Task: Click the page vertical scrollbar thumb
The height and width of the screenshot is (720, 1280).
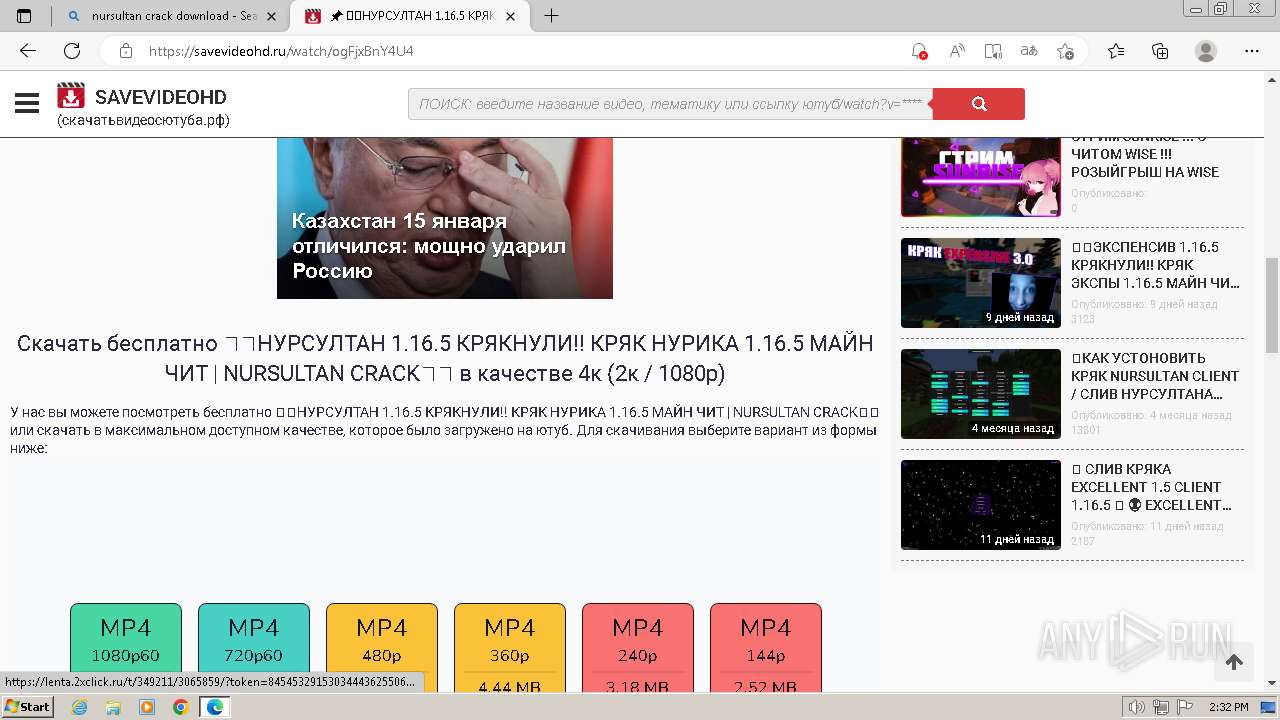Action: pyautogui.click(x=1272, y=305)
